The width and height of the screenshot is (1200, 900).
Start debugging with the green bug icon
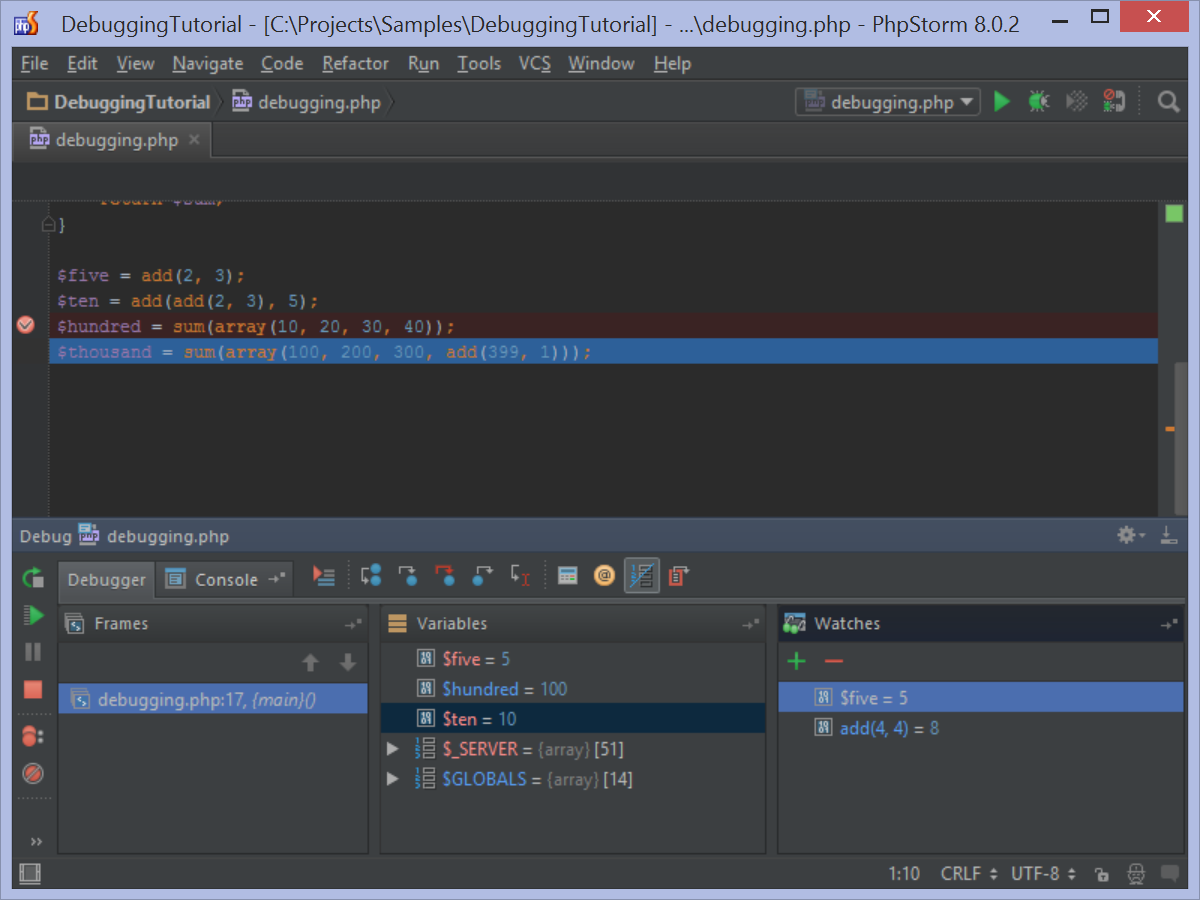(1039, 101)
